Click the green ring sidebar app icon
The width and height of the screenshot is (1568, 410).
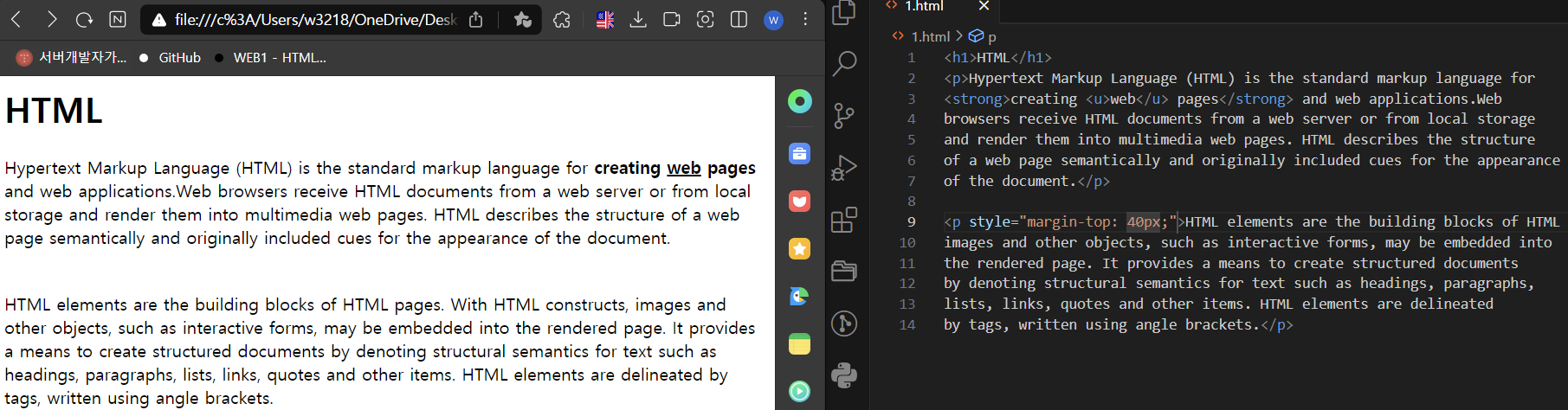click(799, 101)
